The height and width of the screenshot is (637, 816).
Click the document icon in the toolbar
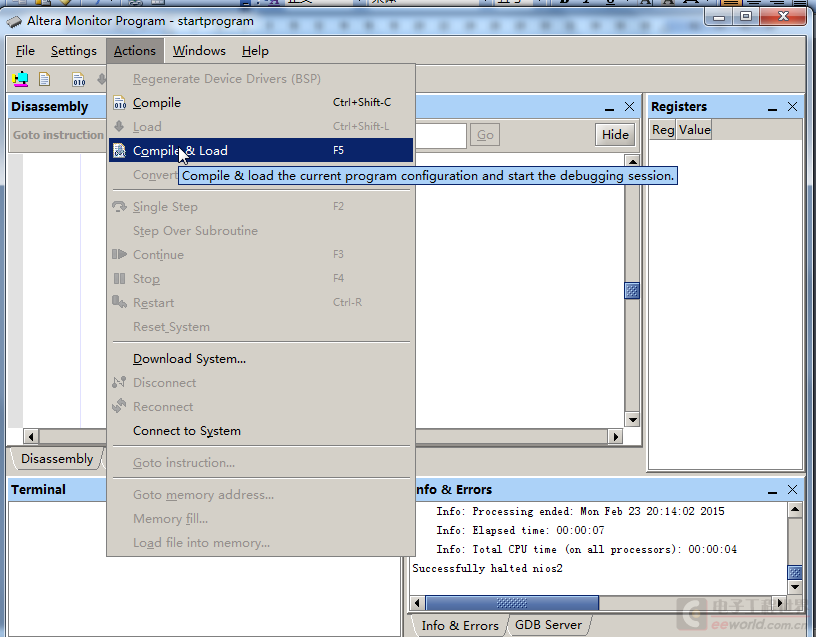click(x=45, y=79)
